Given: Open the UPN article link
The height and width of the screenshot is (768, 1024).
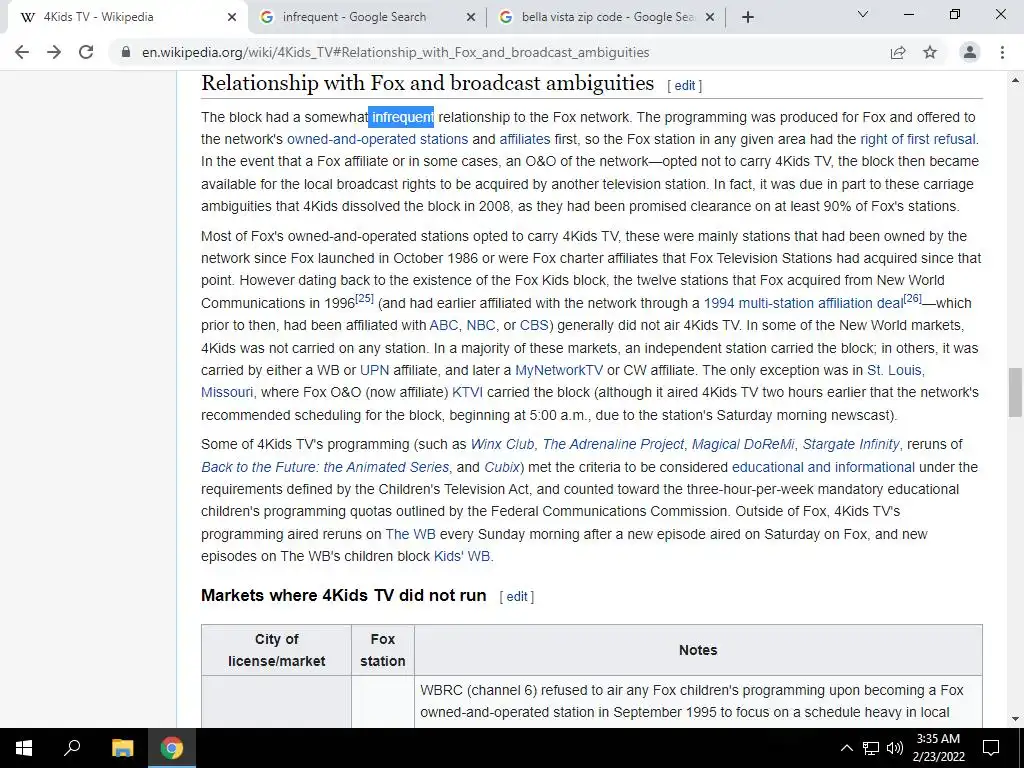Looking at the screenshot, I should [x=374, y=370].
